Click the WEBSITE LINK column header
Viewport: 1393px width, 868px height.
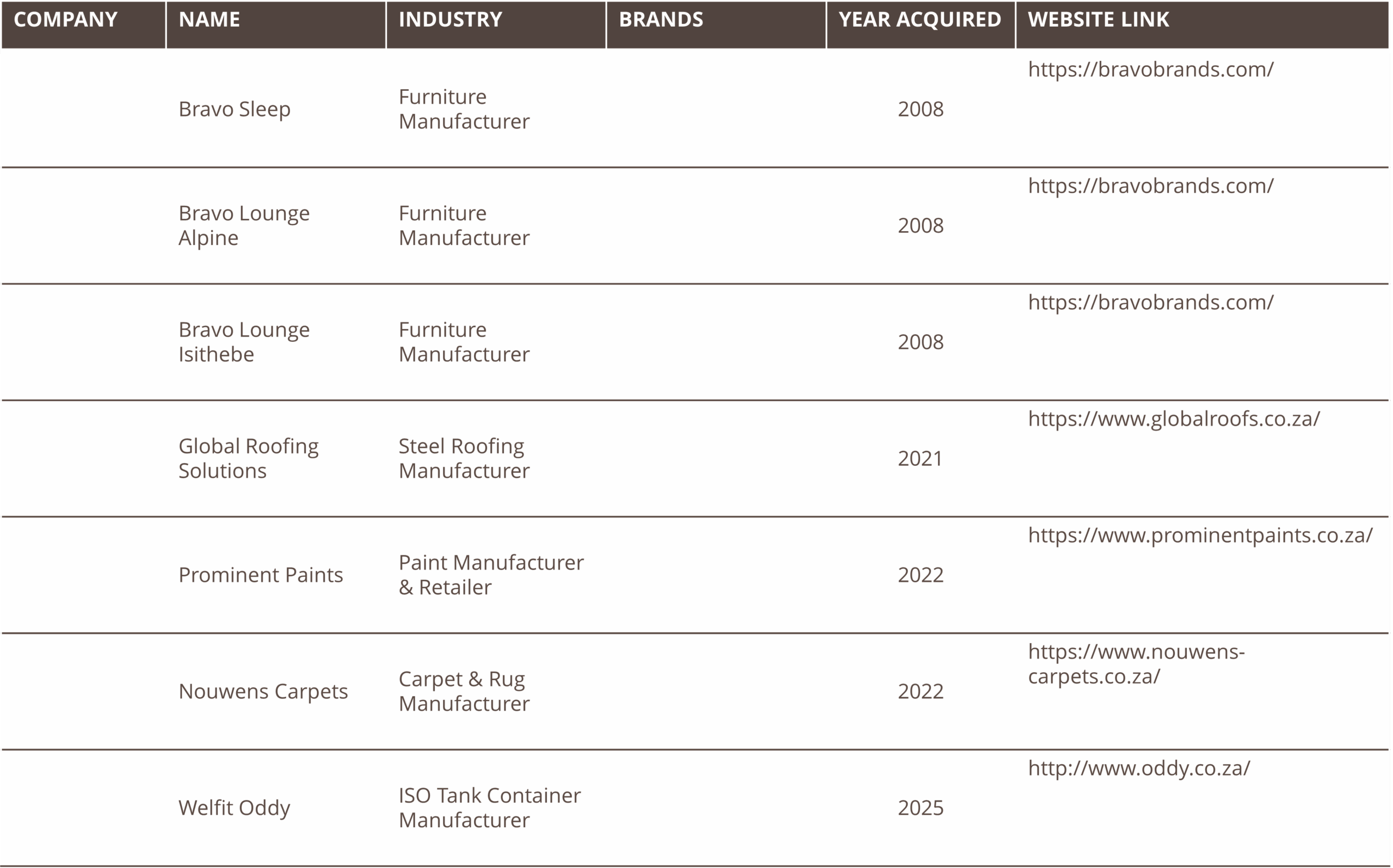1098,20
